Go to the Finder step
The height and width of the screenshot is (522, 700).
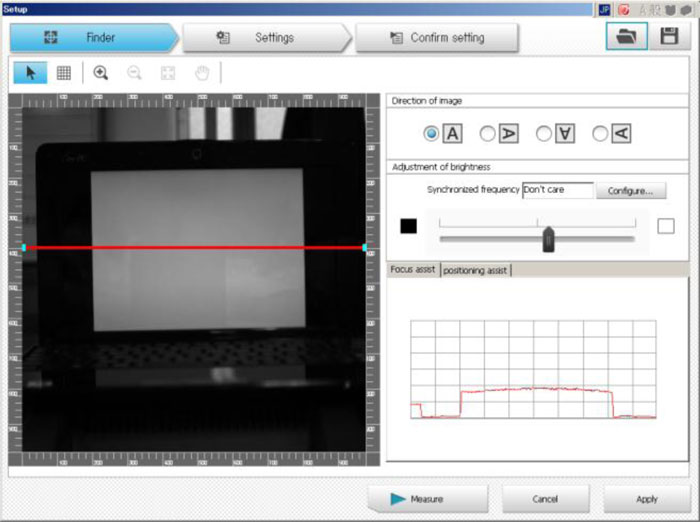point(94,38)
